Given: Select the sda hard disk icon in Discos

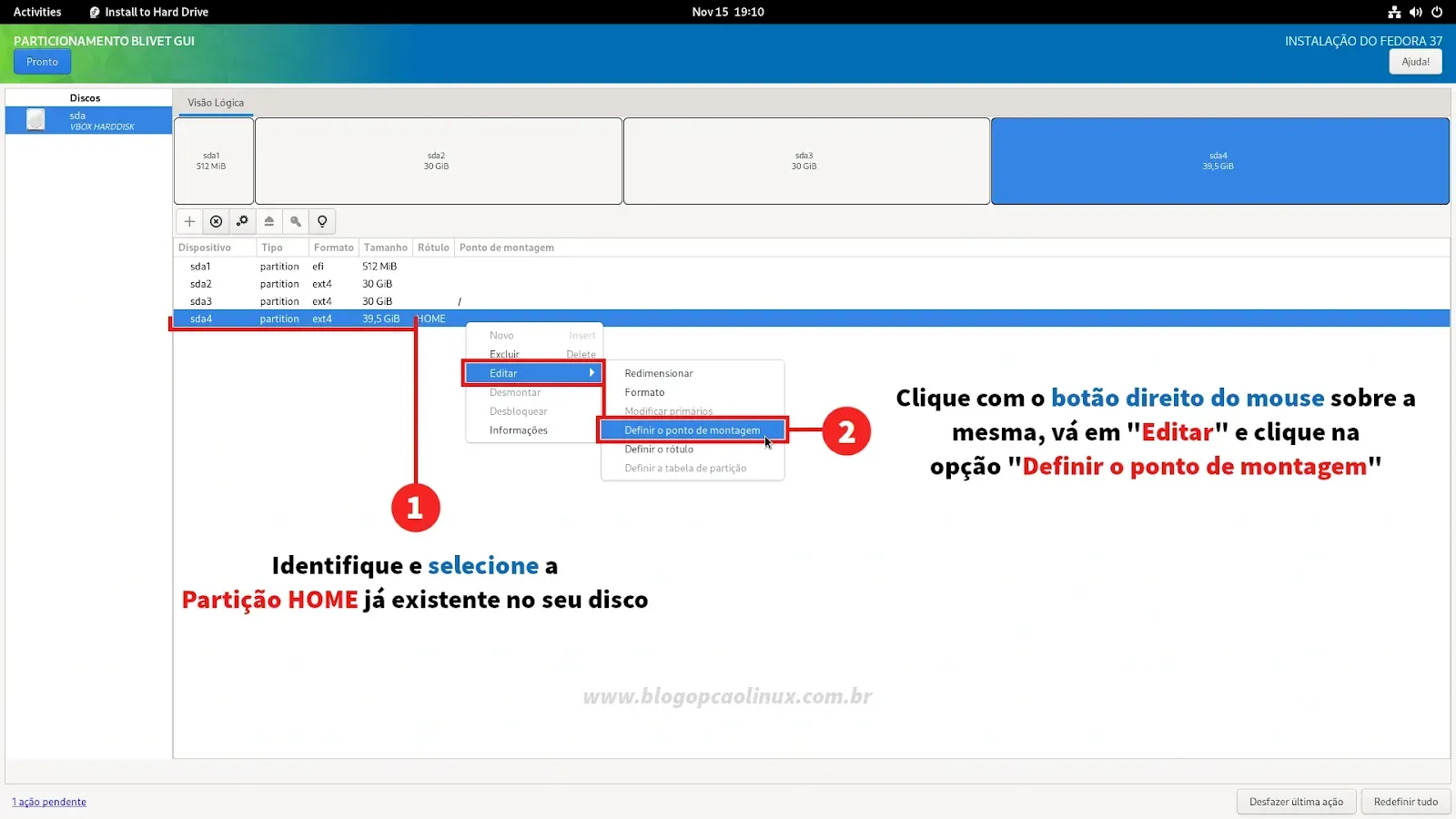Looking at the screenshot, I should [35, 120].
